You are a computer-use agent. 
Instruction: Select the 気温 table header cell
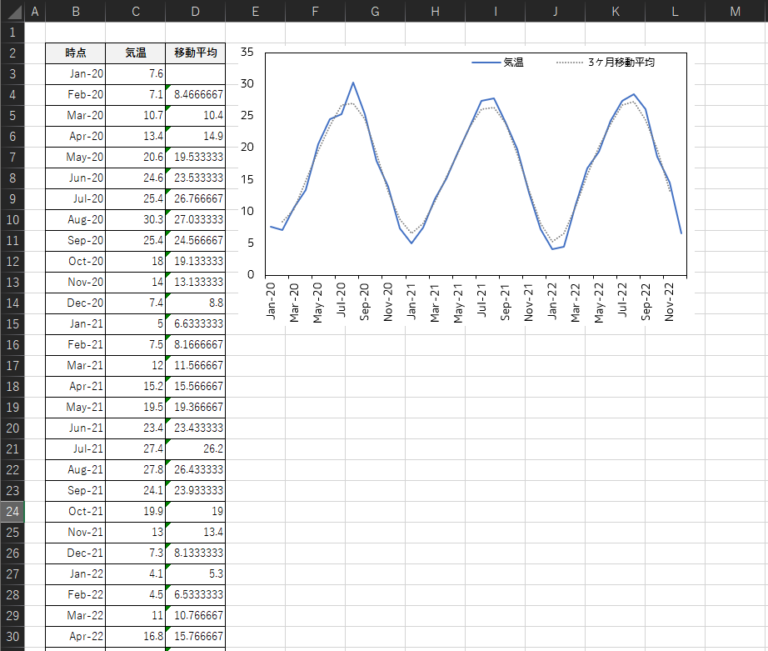pyautogui.click(x=135, y=53)
